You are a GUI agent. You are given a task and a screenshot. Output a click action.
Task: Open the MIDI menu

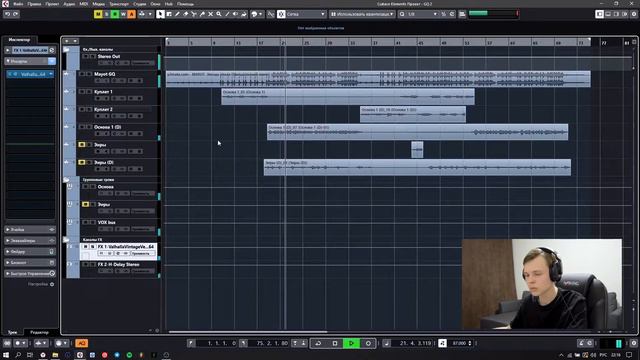pos(84,4)
